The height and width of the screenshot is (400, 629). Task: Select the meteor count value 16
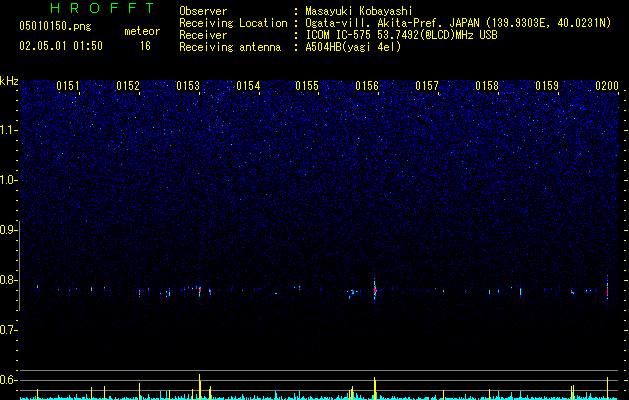[145, 46]
